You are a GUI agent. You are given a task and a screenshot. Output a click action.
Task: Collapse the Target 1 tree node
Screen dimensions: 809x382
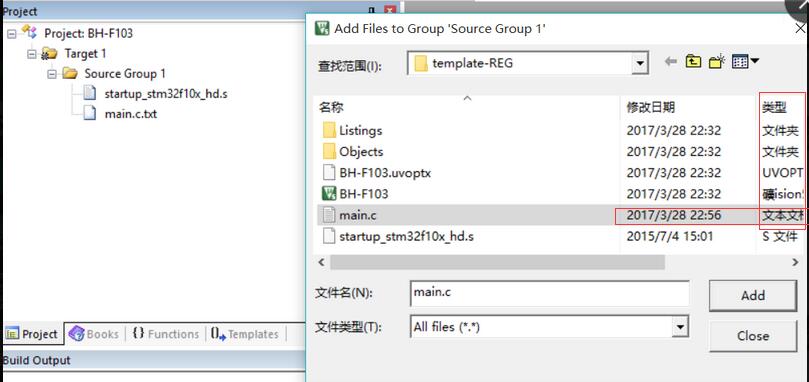pos(32,54)
